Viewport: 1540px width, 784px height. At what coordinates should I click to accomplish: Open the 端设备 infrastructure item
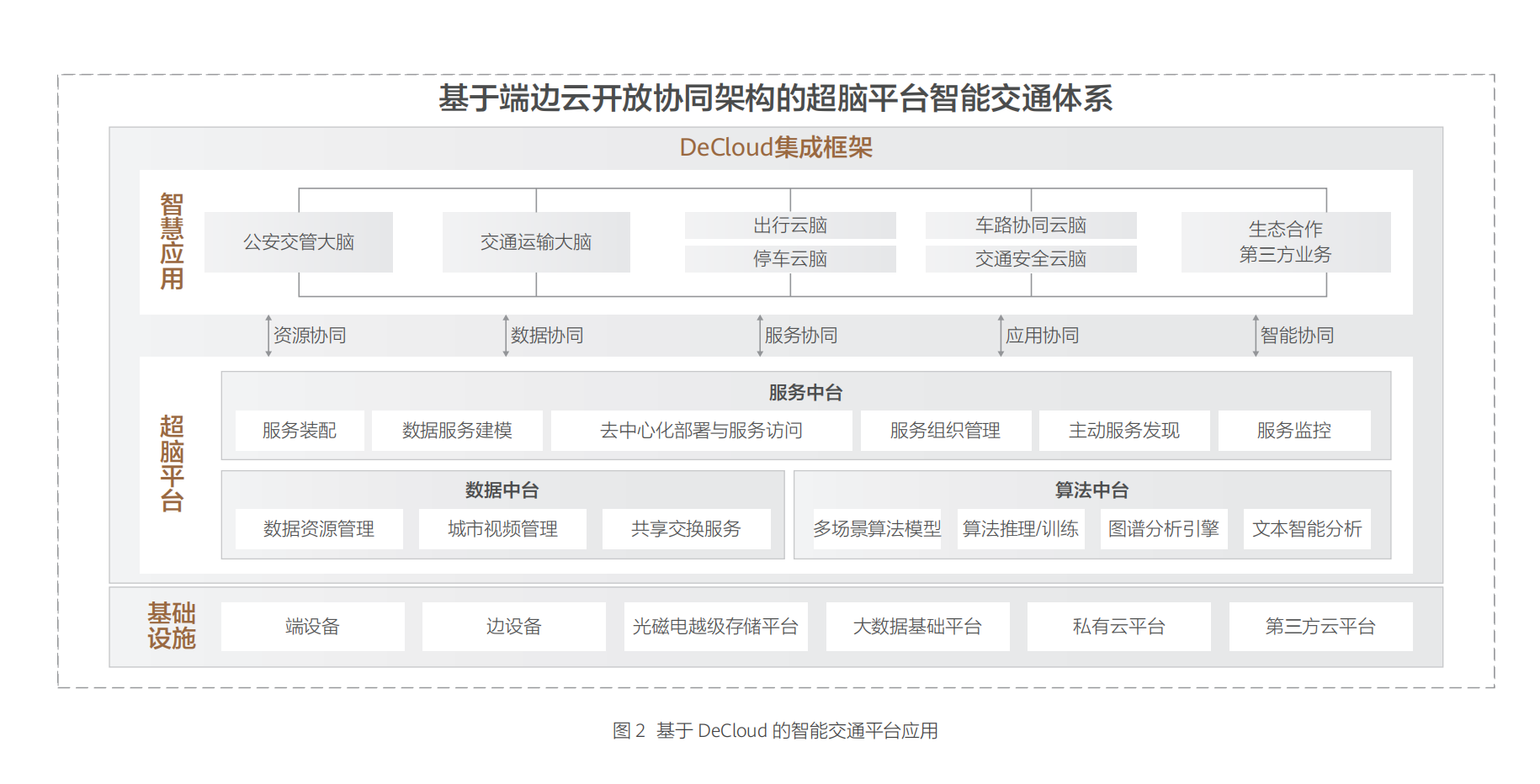point(312,627)
